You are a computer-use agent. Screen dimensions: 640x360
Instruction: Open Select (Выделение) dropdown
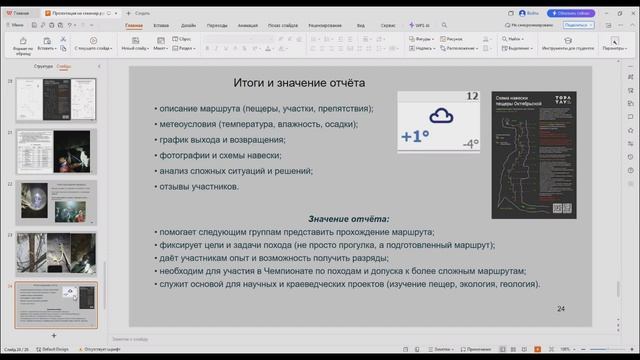(517, 49)
